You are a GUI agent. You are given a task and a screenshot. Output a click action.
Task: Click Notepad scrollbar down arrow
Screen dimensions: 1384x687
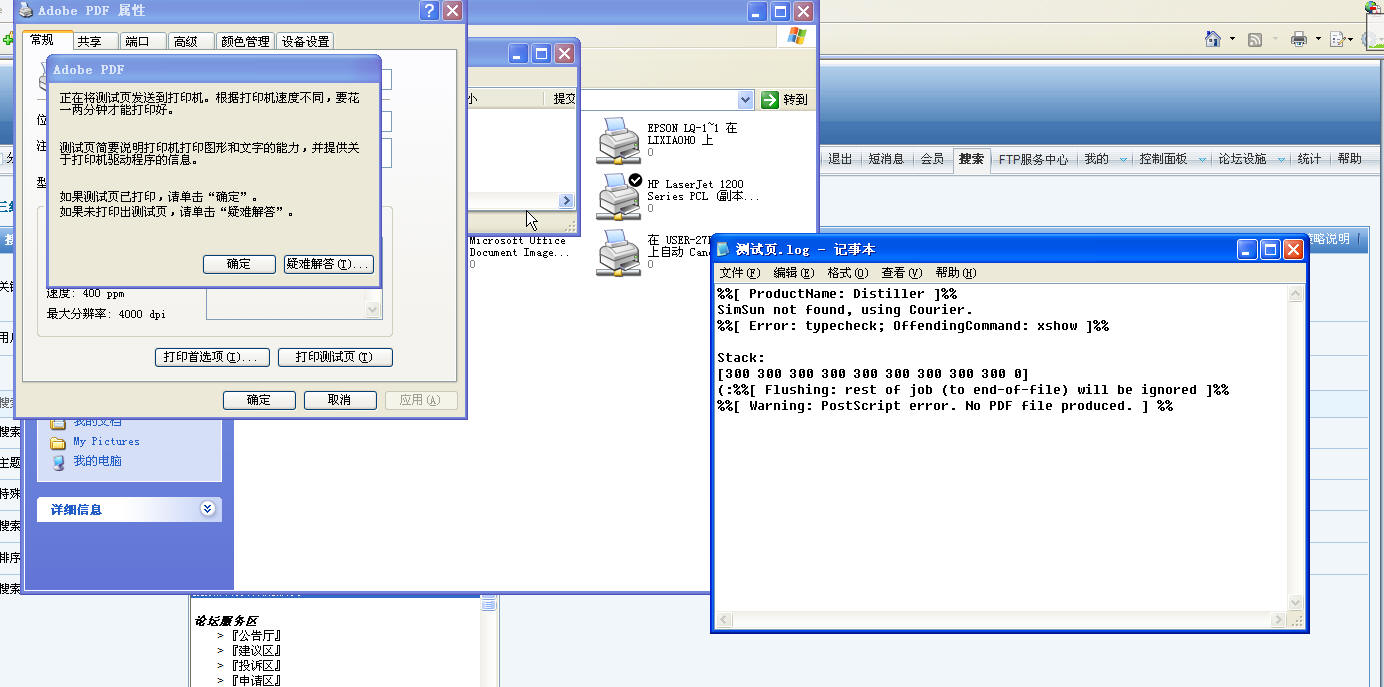[x=1296, y=603]
